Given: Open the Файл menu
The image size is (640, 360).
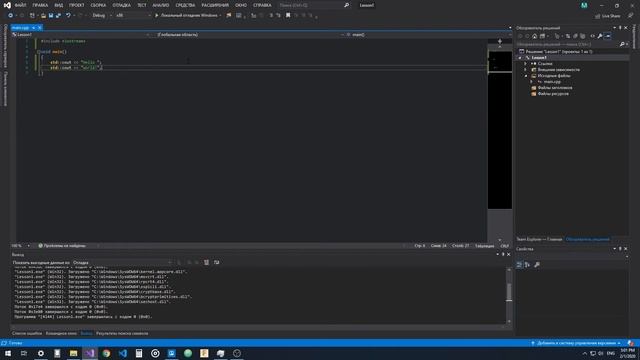Looking at the screenshot, I should [20, 5].
